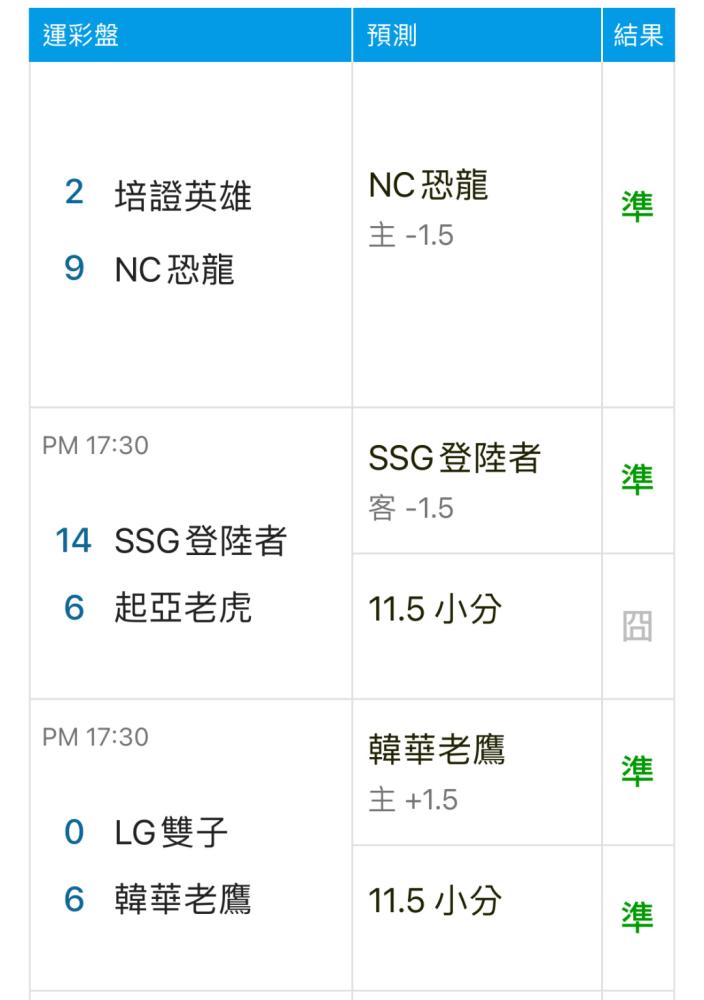This screenshot has width=704, height=1000.
Task: Select SSG登陸者 prediction with 客 -1.5
Action: [x=454, y=482]
